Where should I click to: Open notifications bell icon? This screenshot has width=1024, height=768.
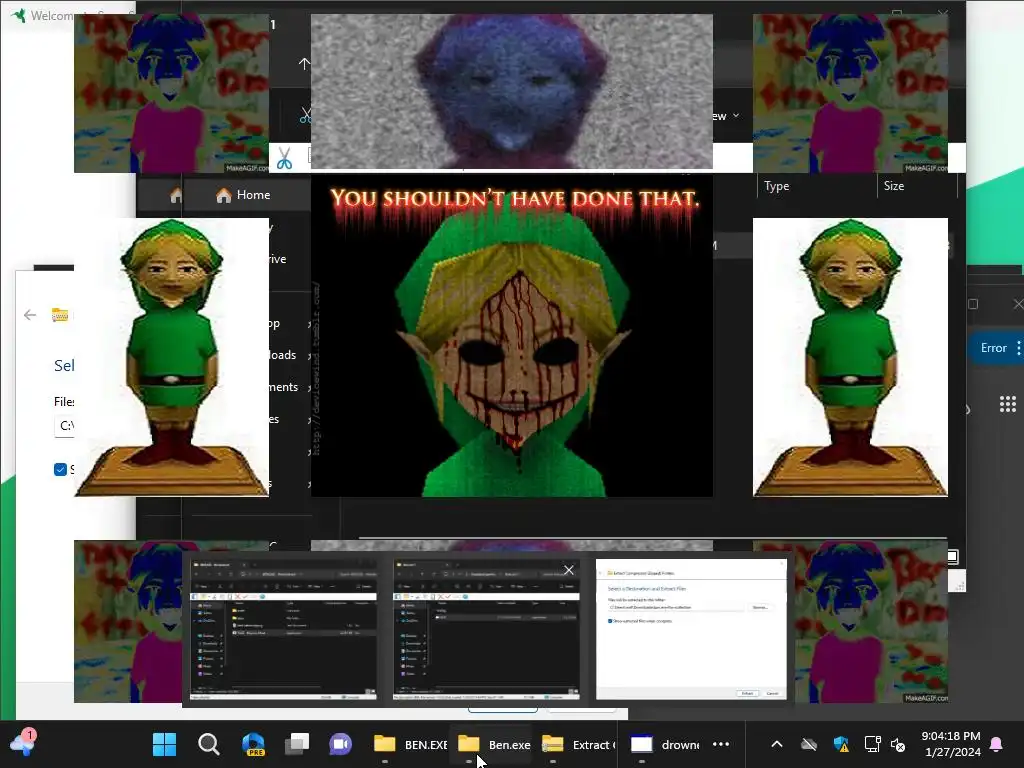click(x=997, y=744)
